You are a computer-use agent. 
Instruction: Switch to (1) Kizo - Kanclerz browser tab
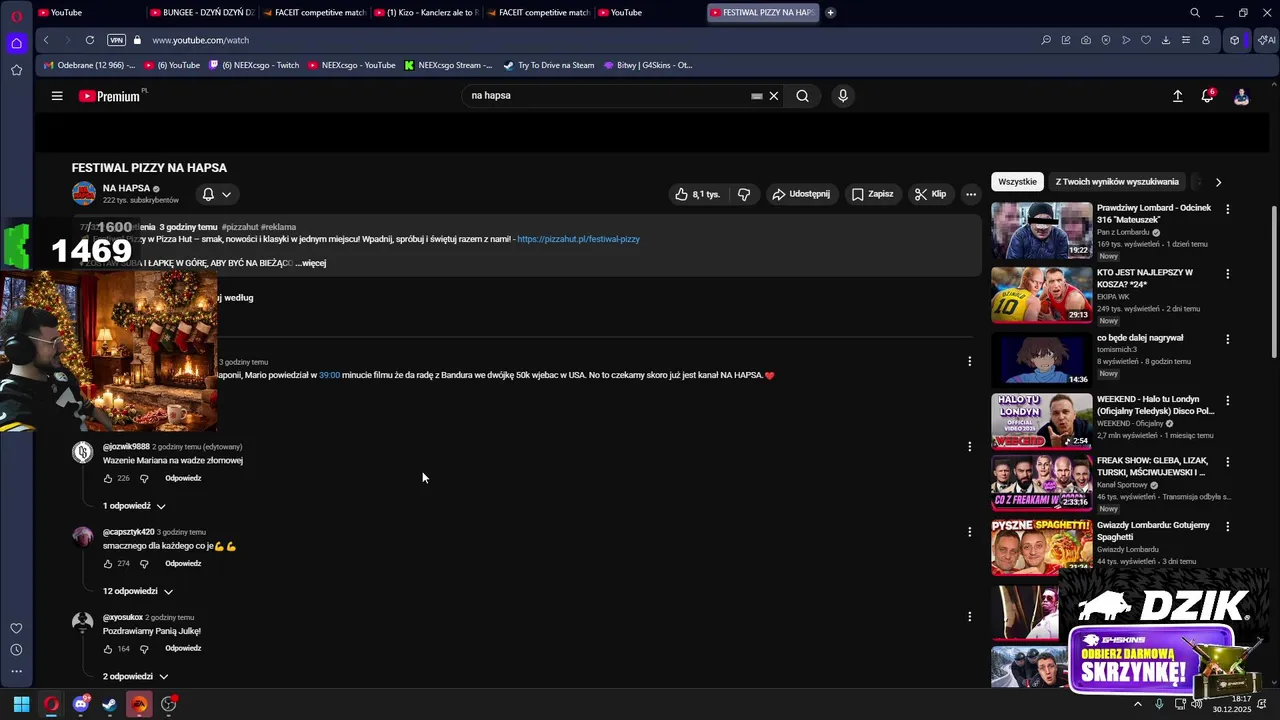[425, 13]
